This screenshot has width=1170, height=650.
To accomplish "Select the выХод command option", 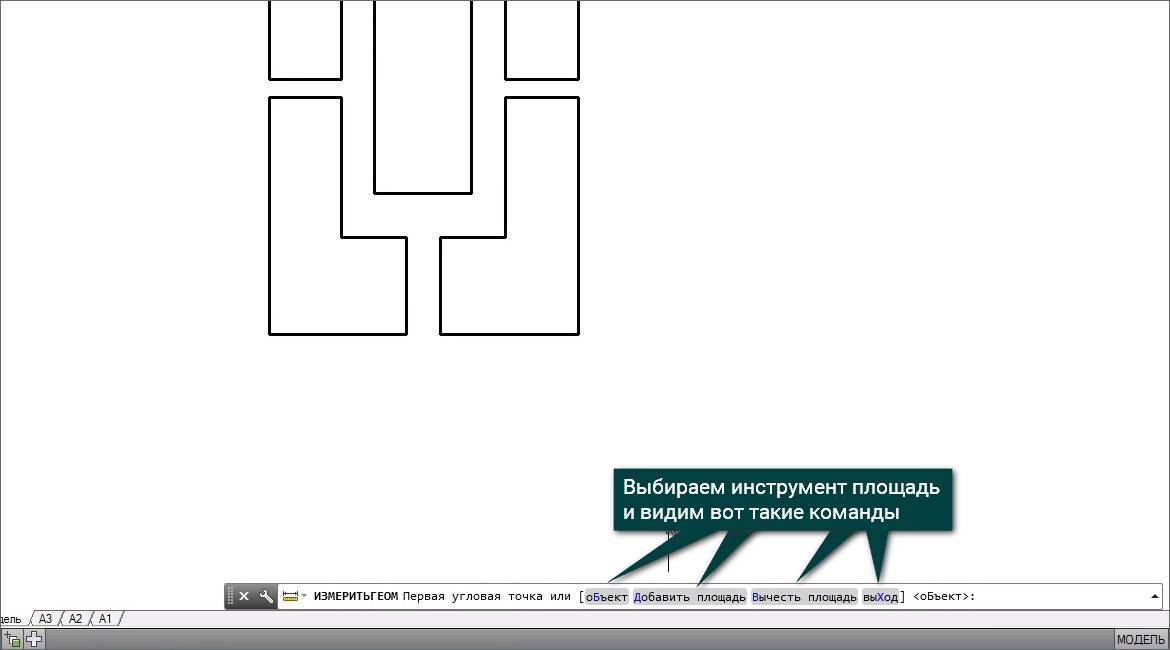I will 880,597.
